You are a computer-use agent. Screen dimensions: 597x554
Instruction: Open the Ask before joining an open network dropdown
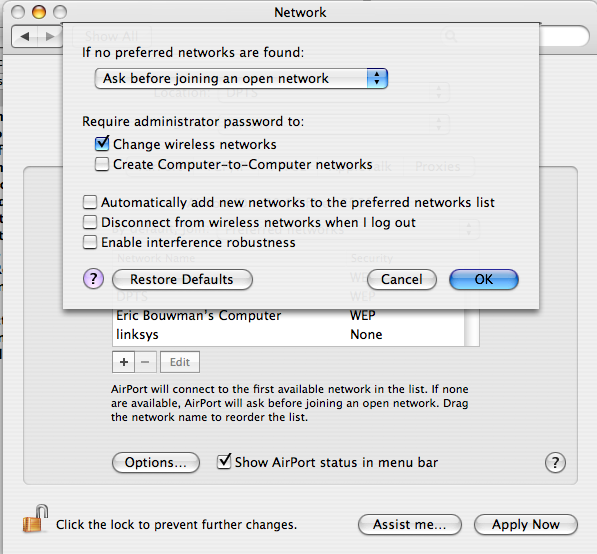(x=241, y=78)
